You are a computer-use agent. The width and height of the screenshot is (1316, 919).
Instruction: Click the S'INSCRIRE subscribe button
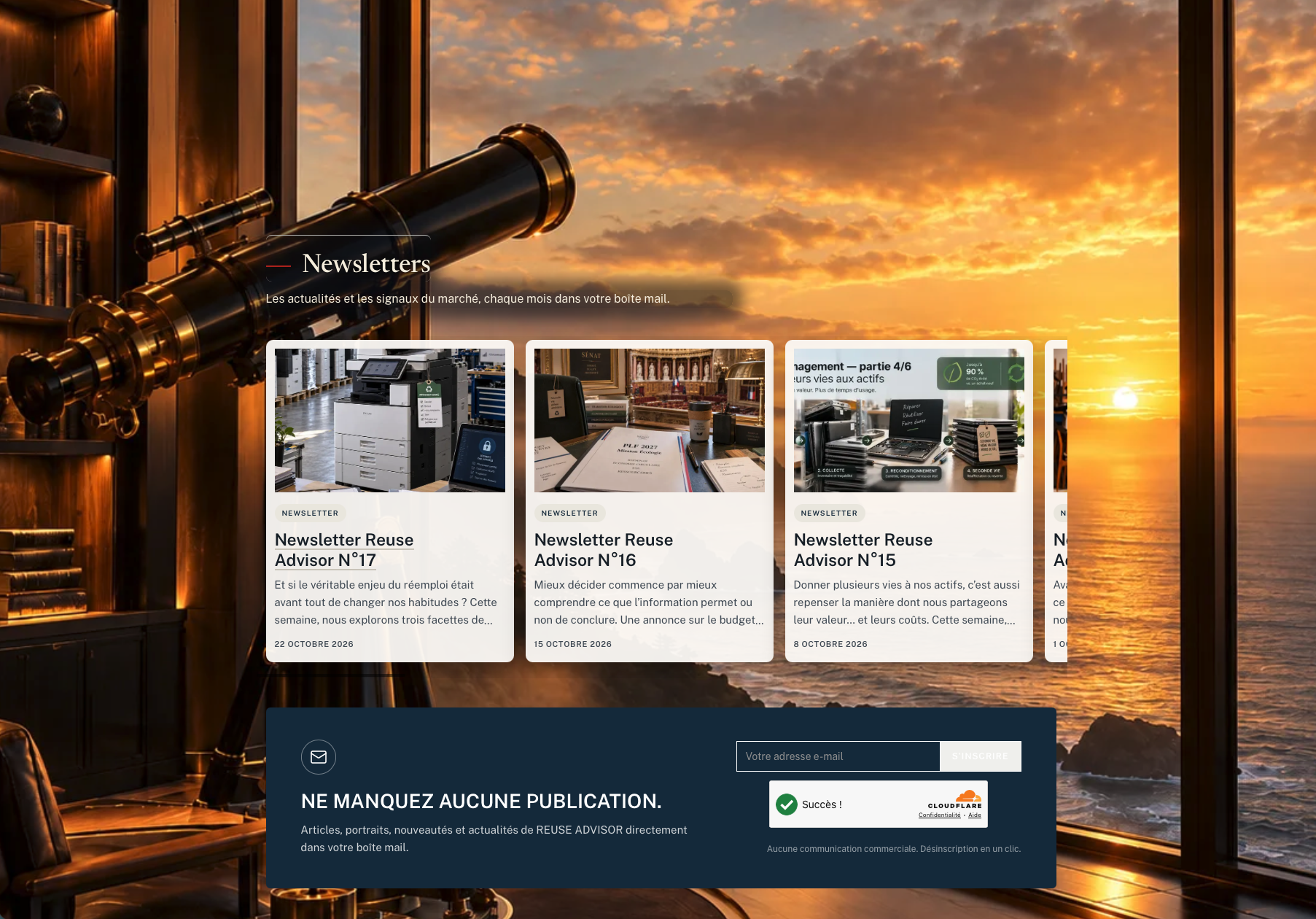click(x=981, y=756)
